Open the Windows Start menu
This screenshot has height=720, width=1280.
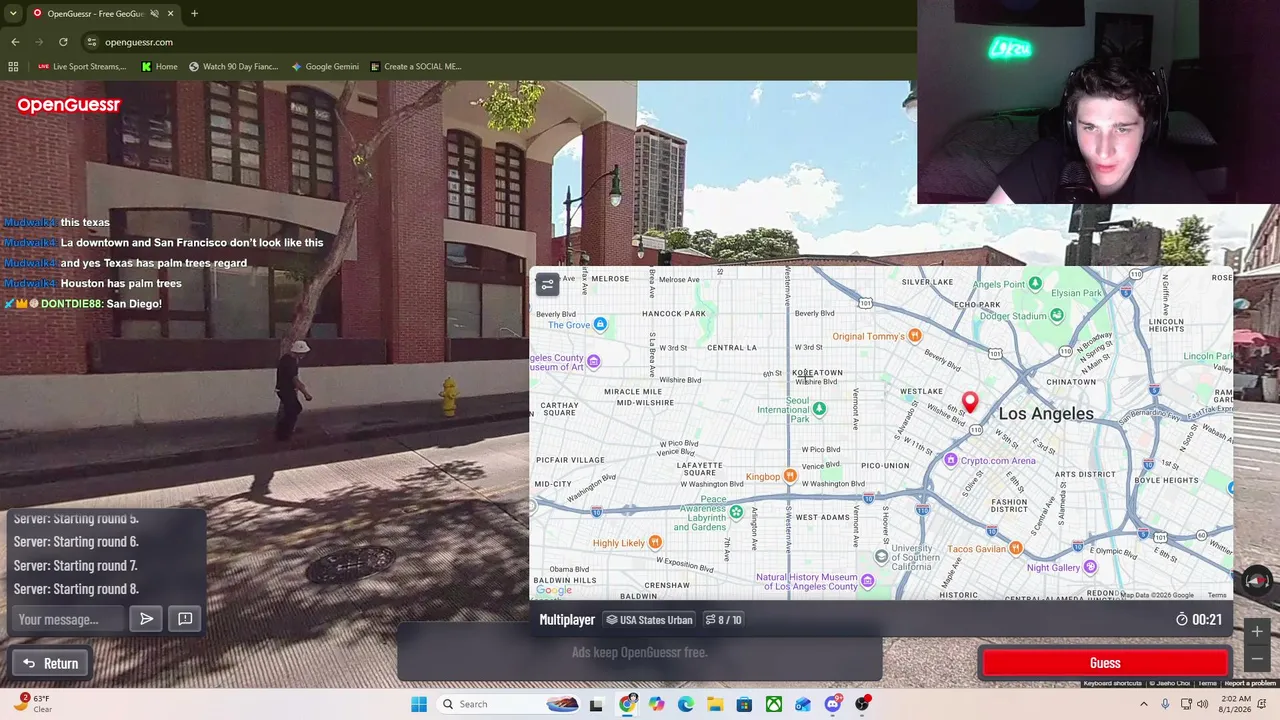[419, 704]
